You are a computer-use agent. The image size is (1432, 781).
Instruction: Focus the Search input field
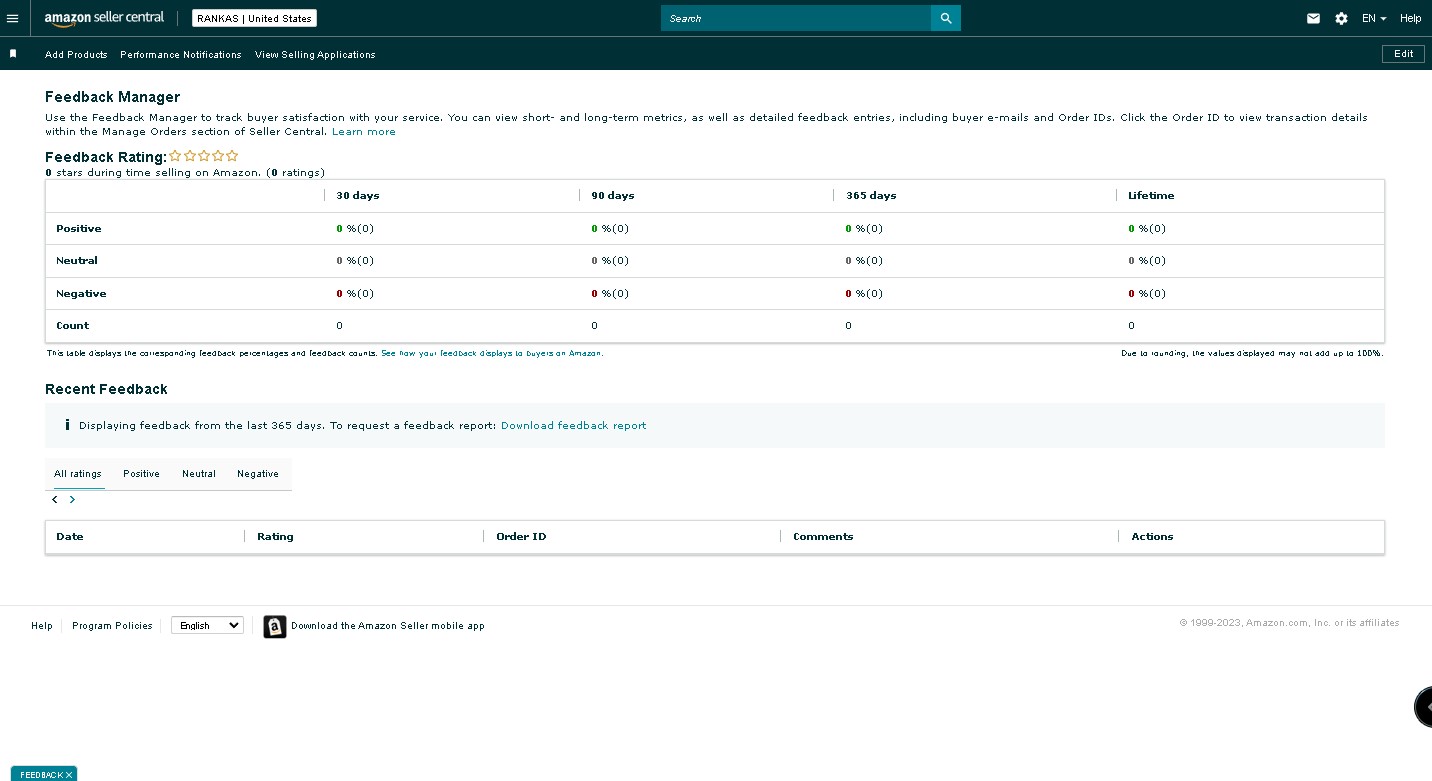[796, 18]
